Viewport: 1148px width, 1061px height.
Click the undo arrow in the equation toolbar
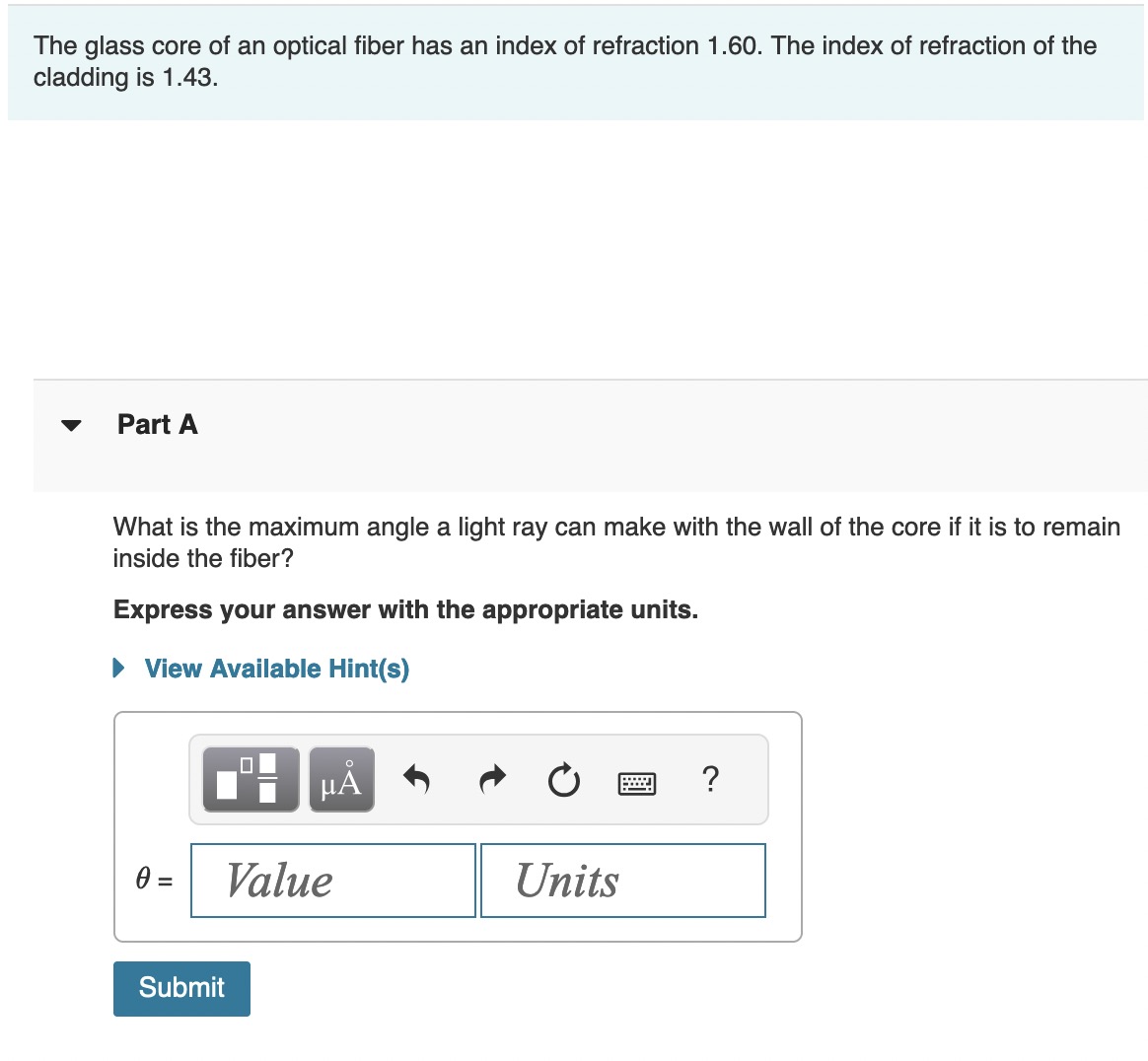pyautogui.click(x=417, y=779)
